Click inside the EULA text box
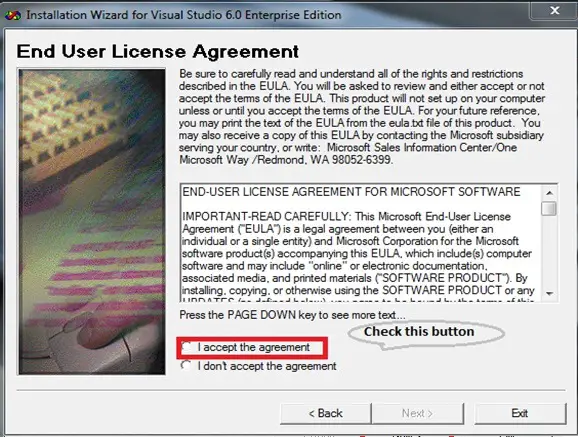Viewport: 578px width, 437px height. [361, 243]
